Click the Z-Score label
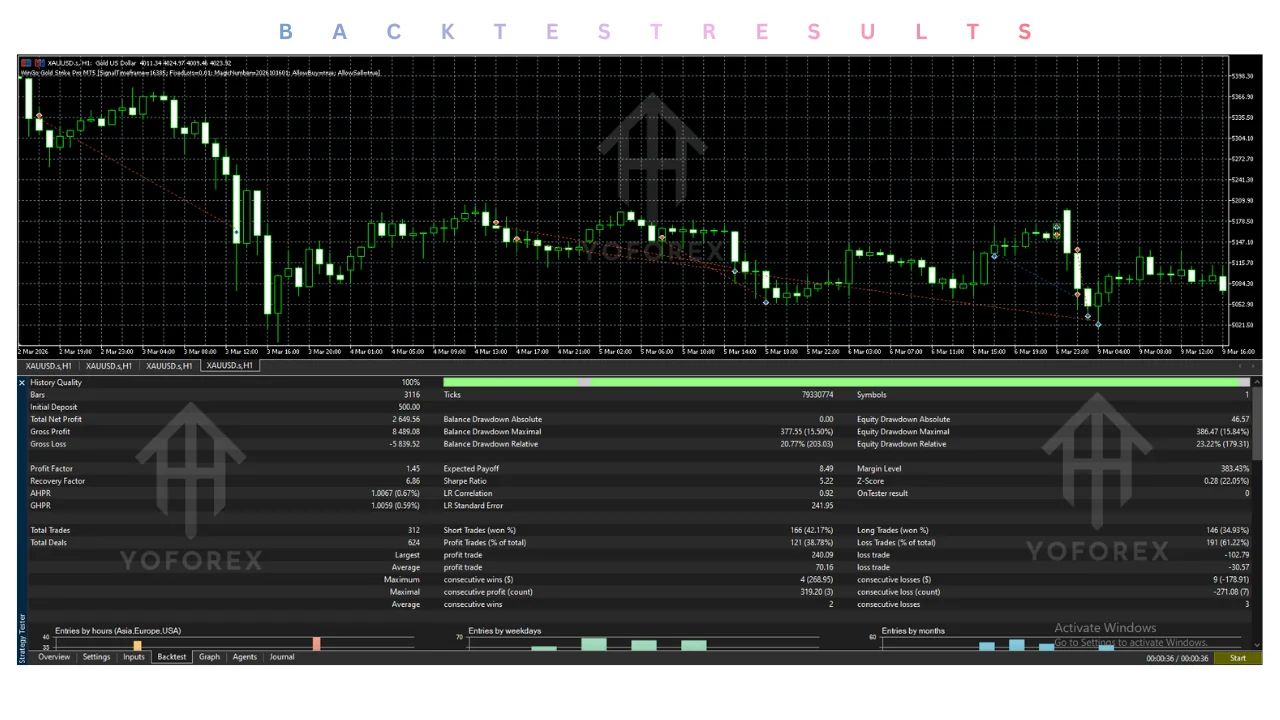This screenshot has width=1280, height=720. (x=872, y=481)
